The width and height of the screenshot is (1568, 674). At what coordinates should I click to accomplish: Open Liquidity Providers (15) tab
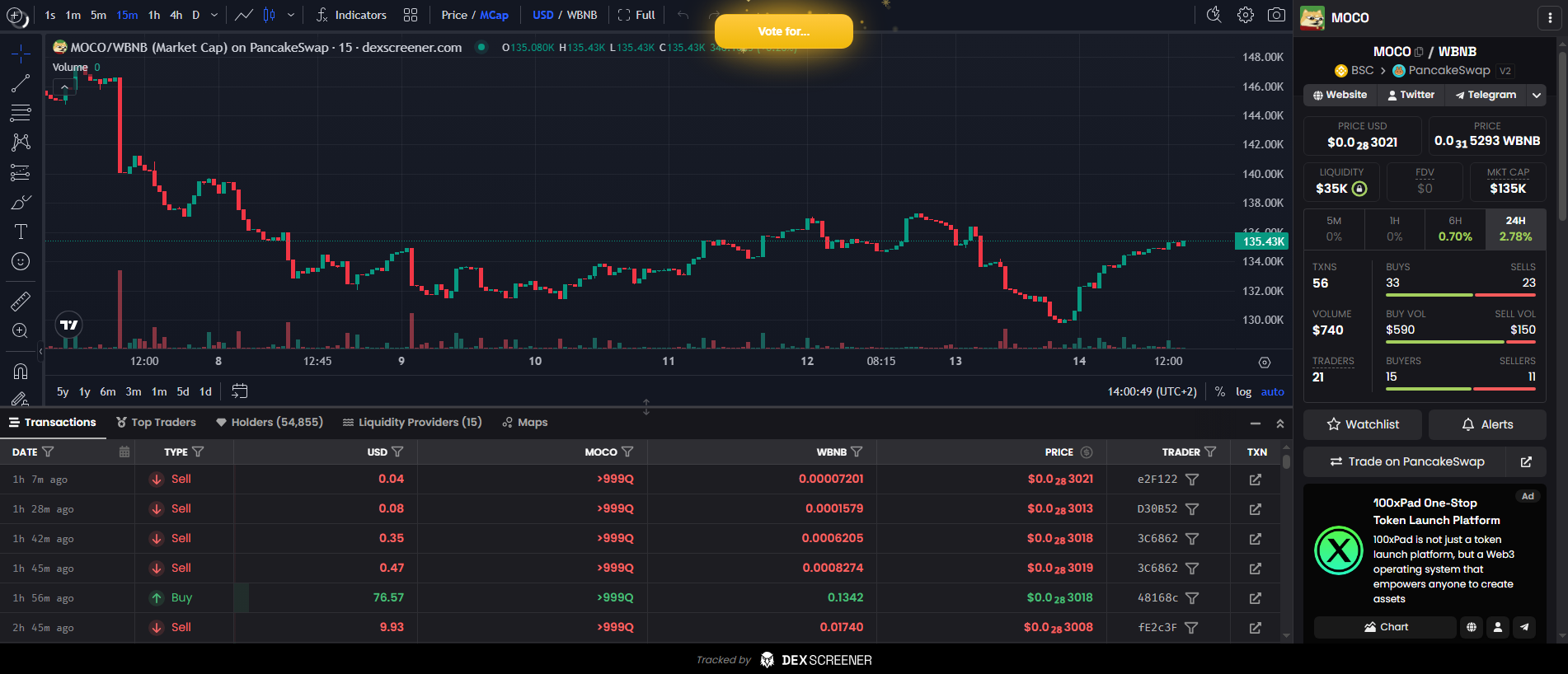click(x=412, y=423)
